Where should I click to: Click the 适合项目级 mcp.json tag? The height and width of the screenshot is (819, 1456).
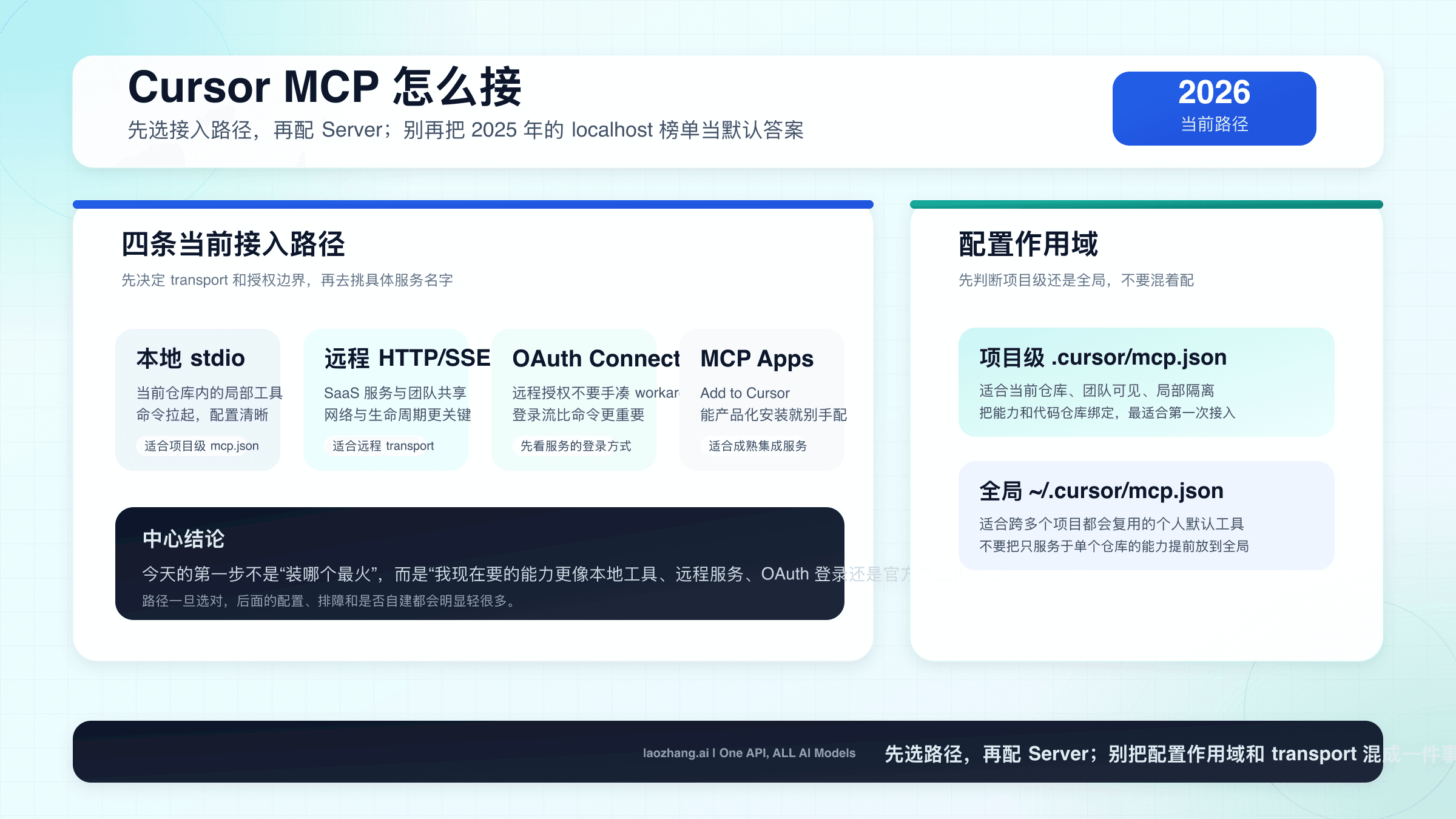click(201, 446)
